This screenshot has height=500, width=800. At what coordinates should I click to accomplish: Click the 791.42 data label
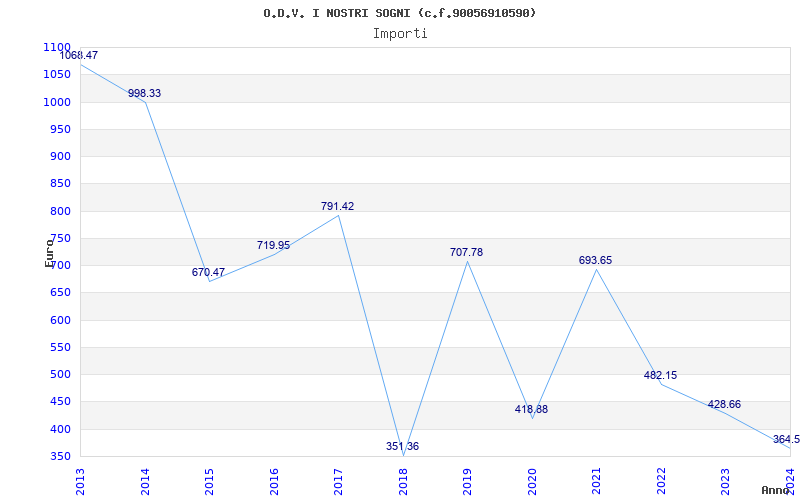(337, 207)
